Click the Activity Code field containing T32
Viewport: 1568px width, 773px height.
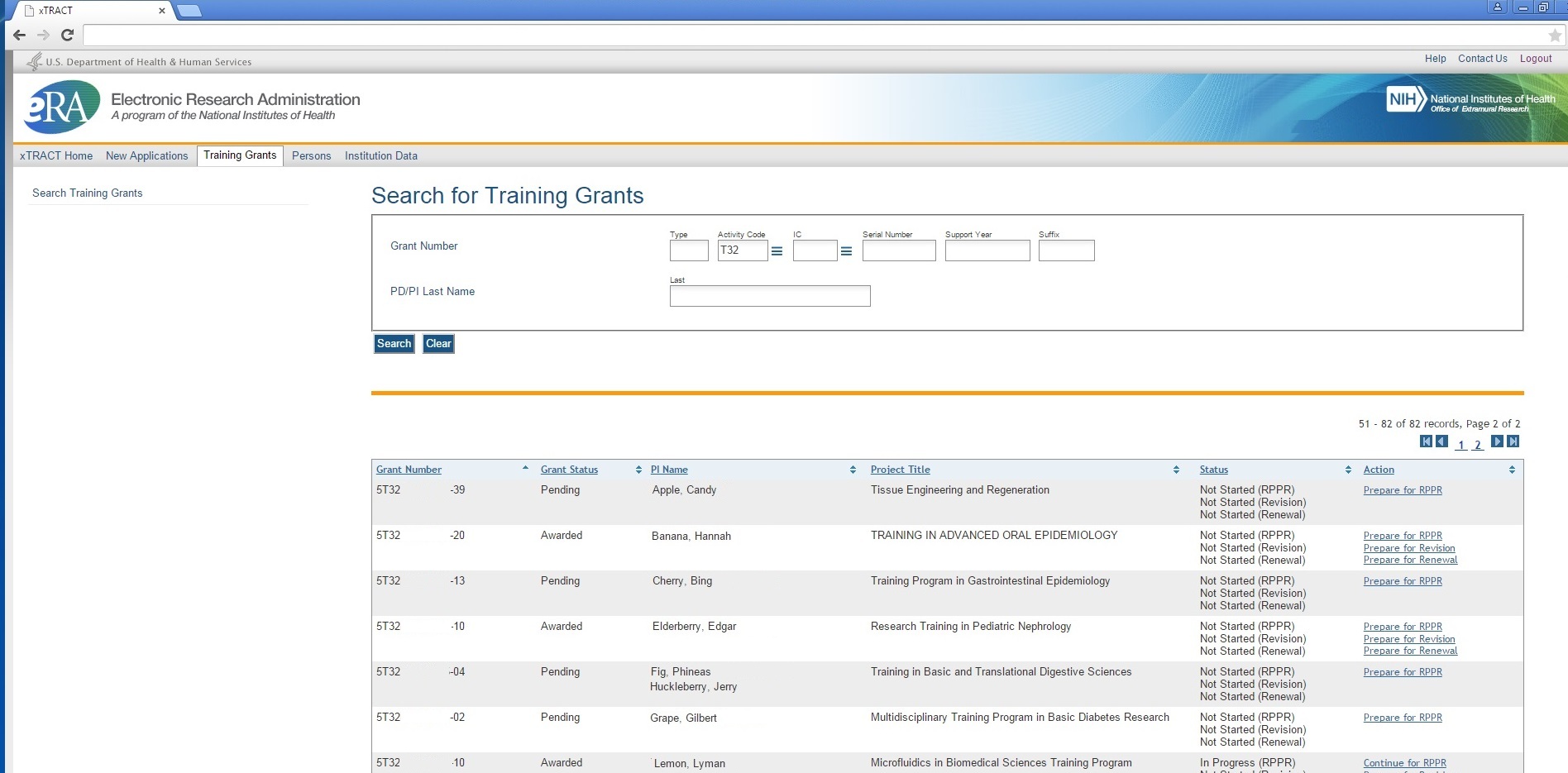click(x=743, y=251)
